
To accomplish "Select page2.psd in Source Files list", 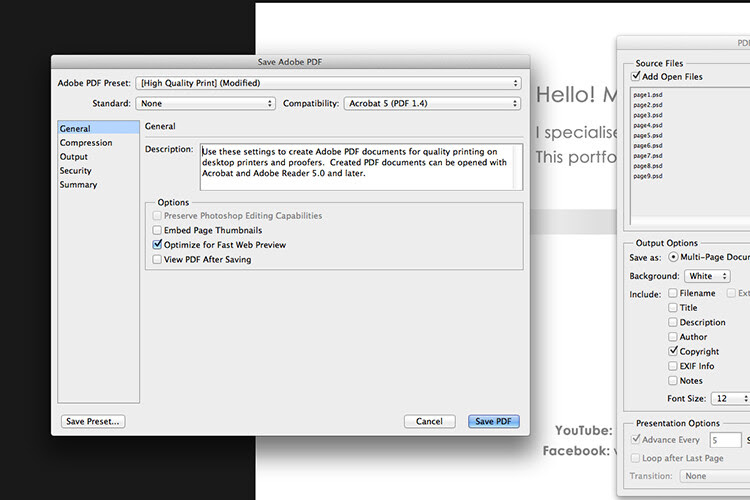I will tap(648, 105).
